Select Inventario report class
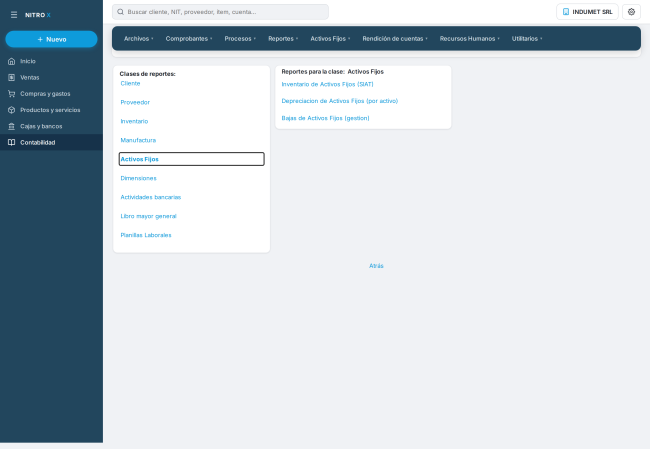650x449 pixels. coord(134,121)
